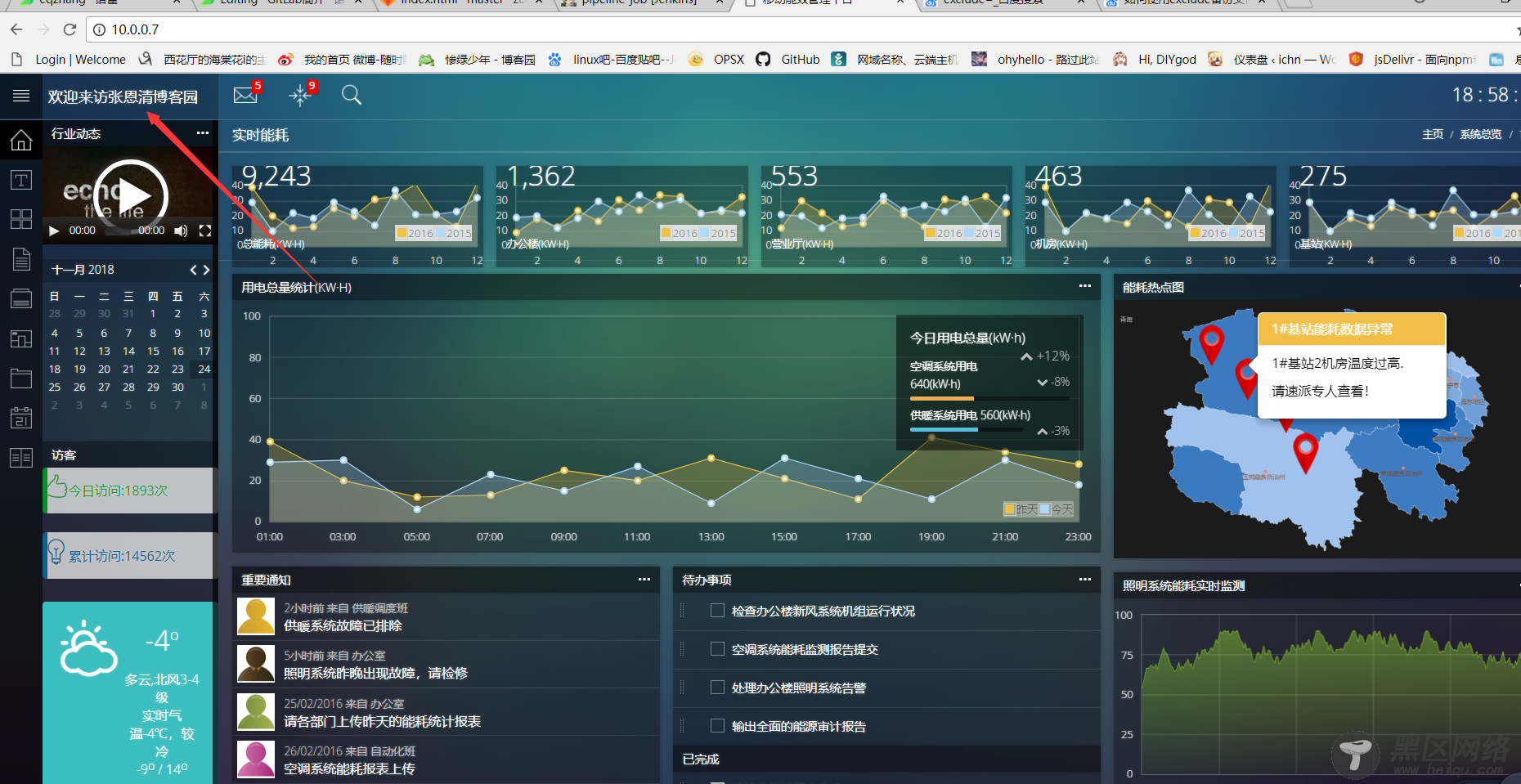The image size is (1521, 784).
Task: Open the building chart sidebar icon
Action: pos(21,338)
